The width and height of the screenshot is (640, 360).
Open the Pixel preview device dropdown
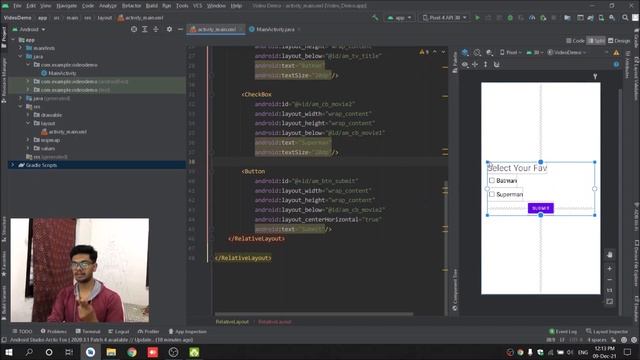pos(510,52)
